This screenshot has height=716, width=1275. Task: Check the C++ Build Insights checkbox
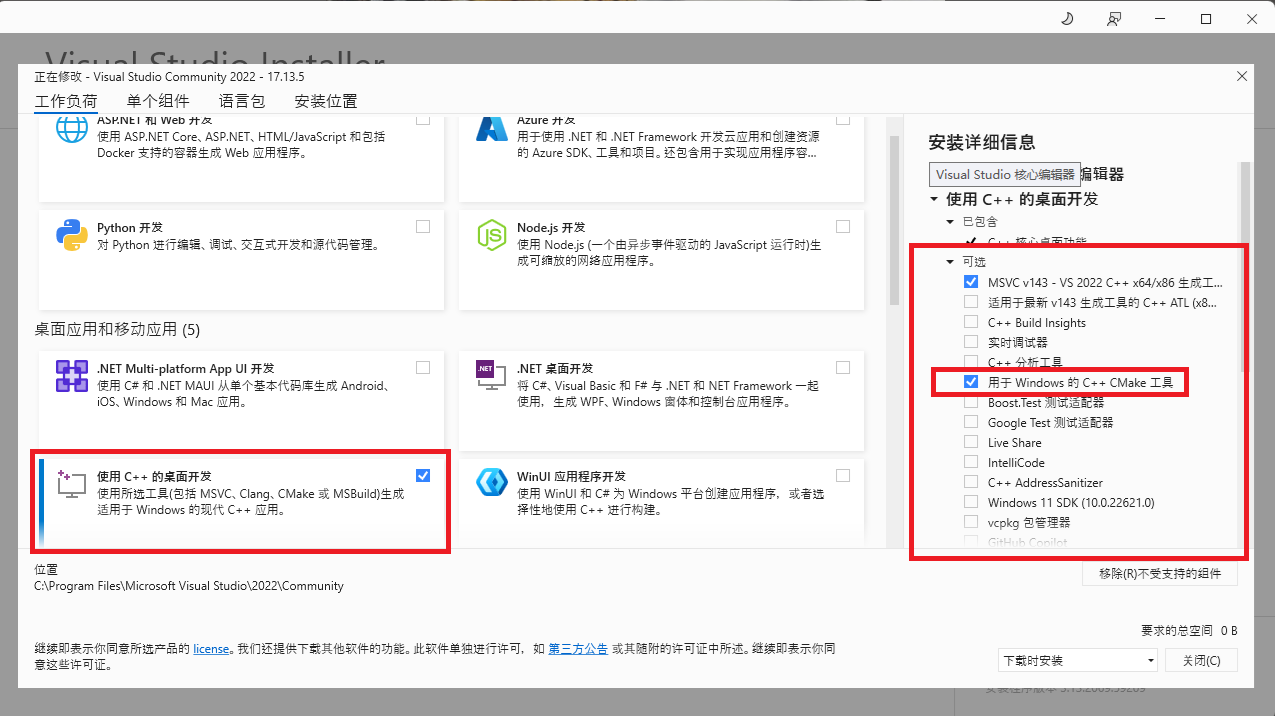pos(971,322)
